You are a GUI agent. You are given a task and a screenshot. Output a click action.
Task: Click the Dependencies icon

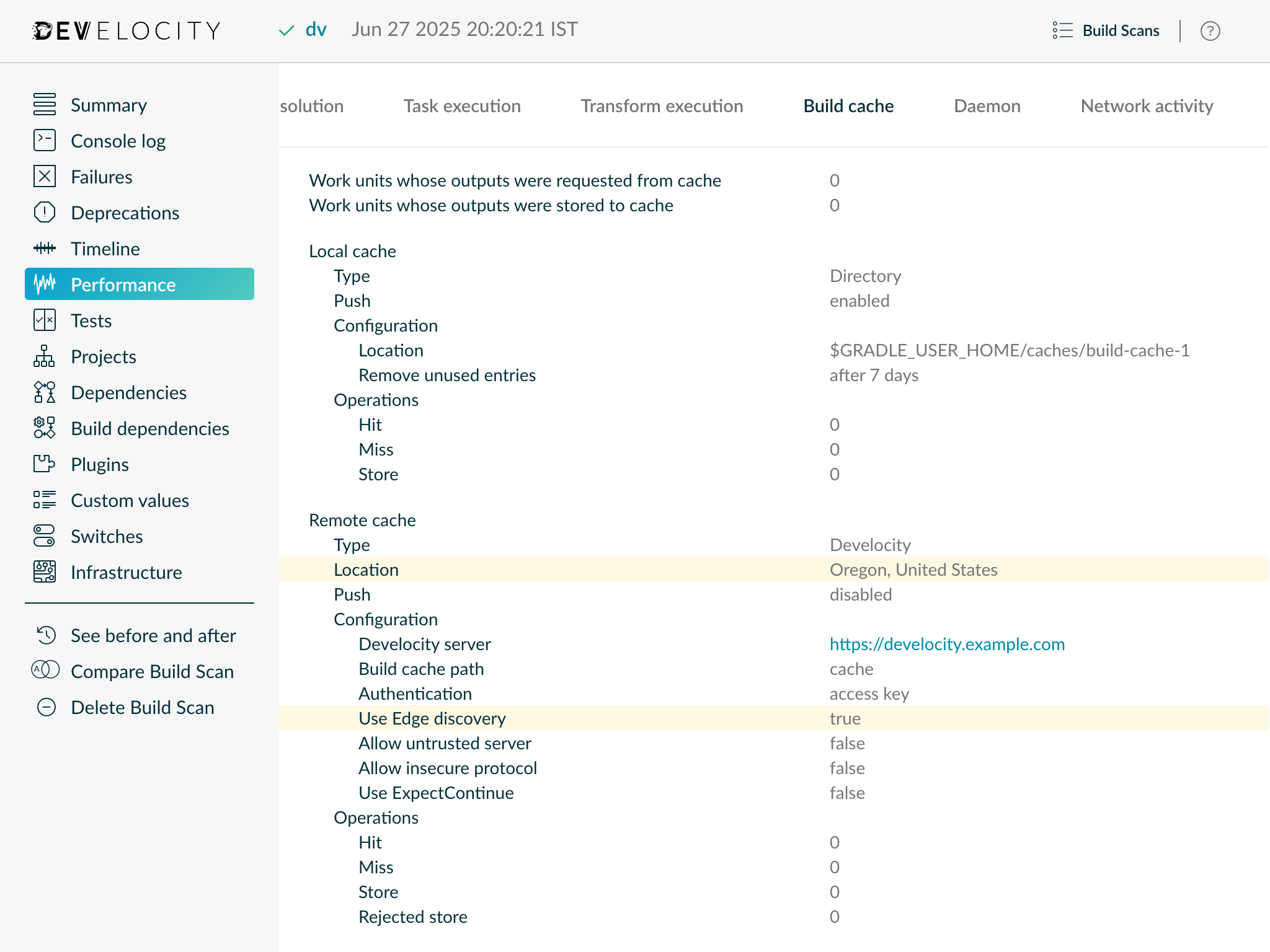coord(44,392)
